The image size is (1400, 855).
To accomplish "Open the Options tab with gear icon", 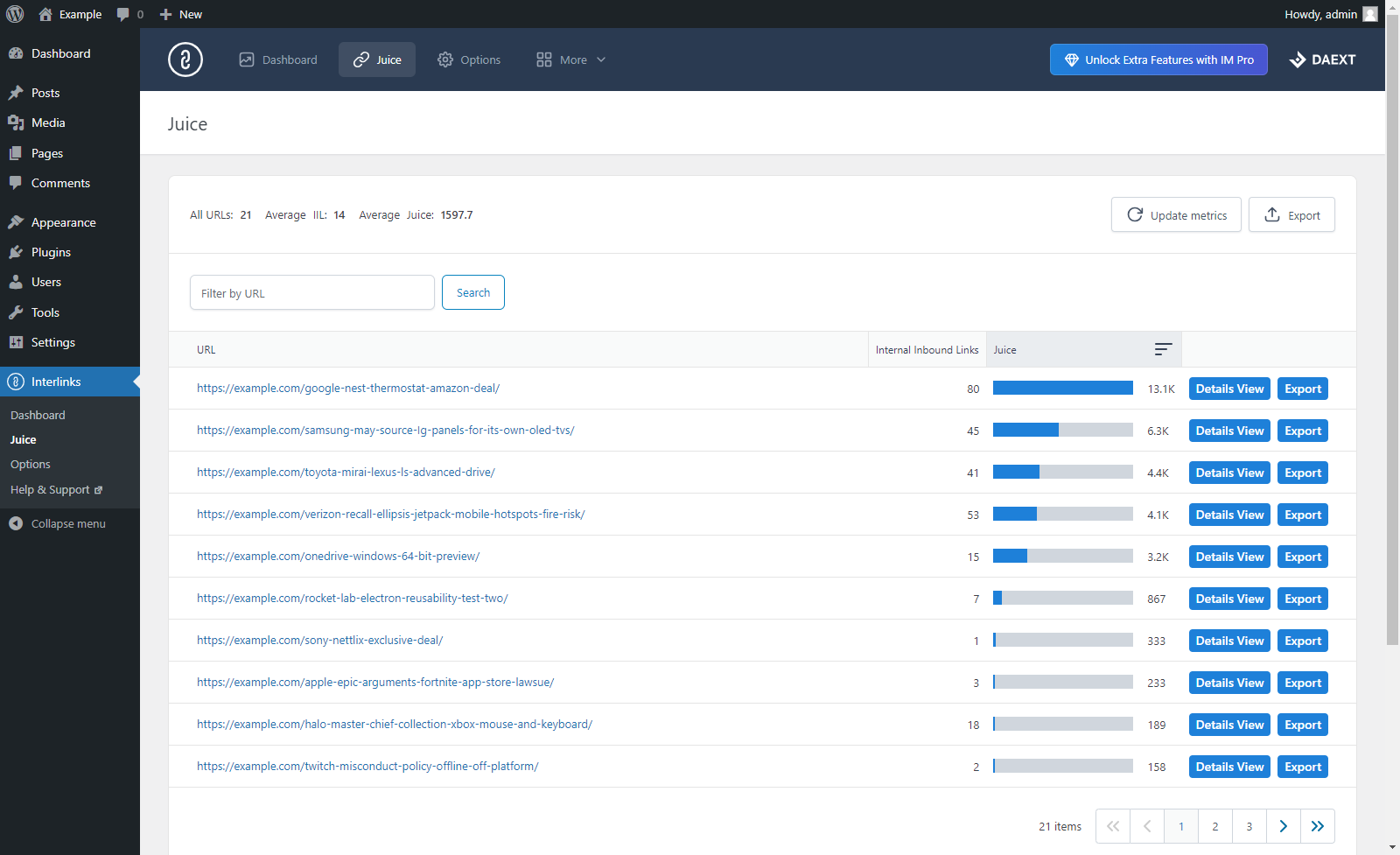I will (469, 60).
